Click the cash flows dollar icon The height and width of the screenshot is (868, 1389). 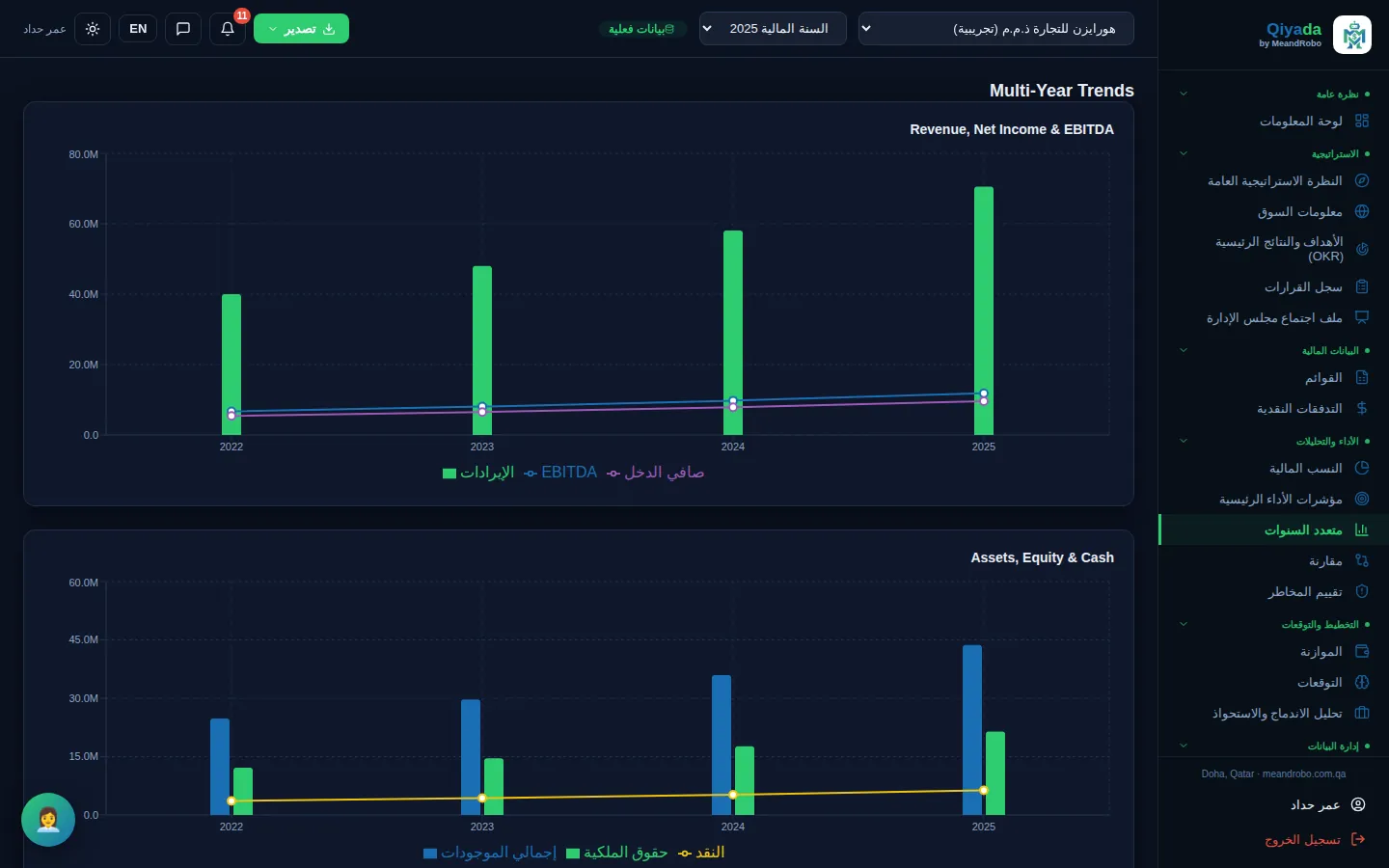pyautogui.click(x=1362, y=408)
